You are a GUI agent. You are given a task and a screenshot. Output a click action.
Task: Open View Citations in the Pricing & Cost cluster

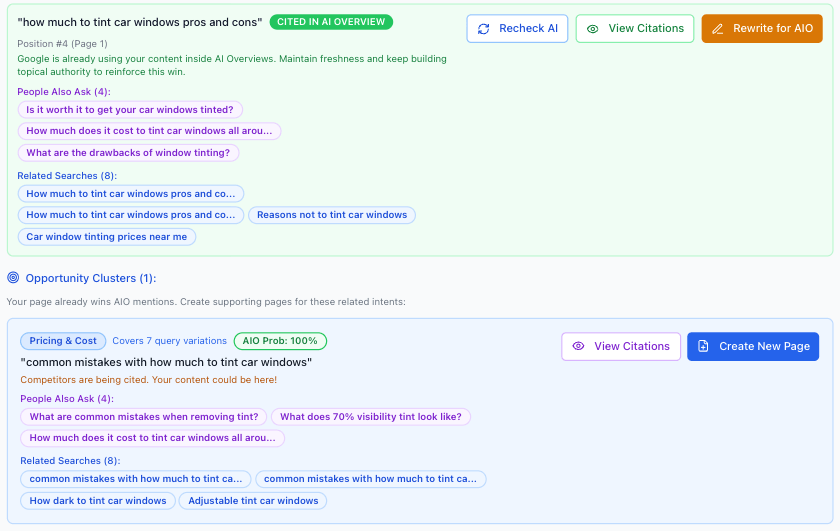coord(621,346)
